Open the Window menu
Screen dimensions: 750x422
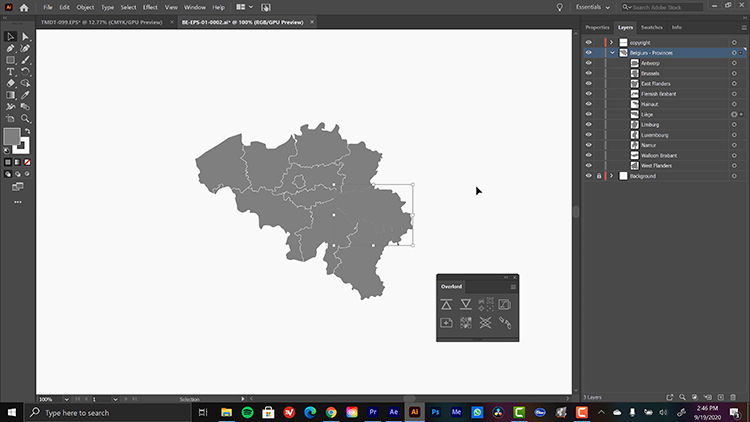coord(195,7)
